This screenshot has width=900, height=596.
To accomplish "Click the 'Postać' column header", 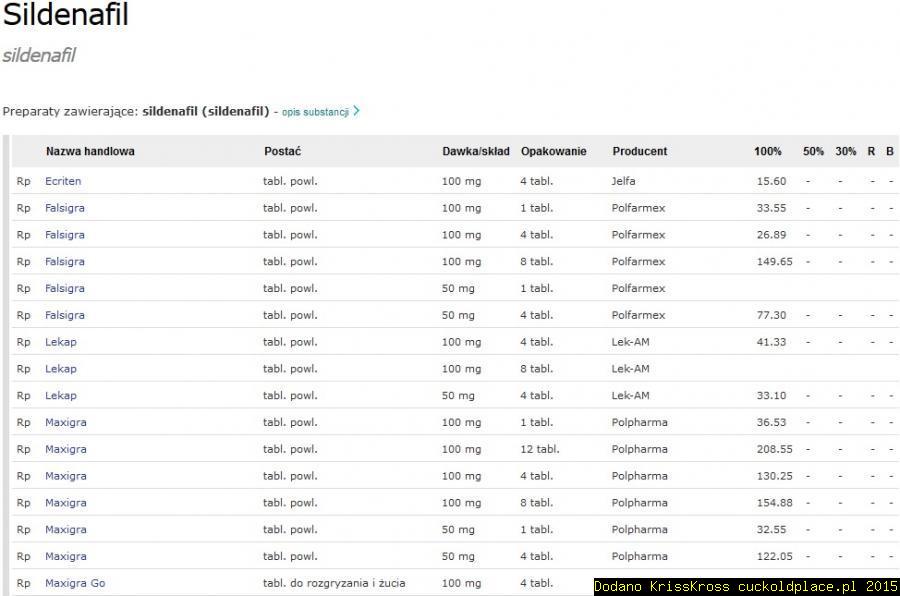I will coord(282,151).
